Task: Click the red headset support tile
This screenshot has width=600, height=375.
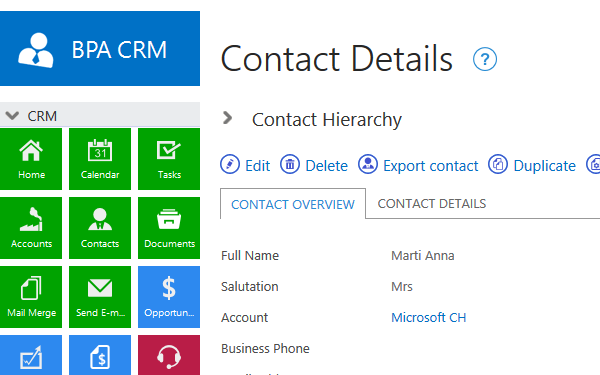Action: [169, 355]
